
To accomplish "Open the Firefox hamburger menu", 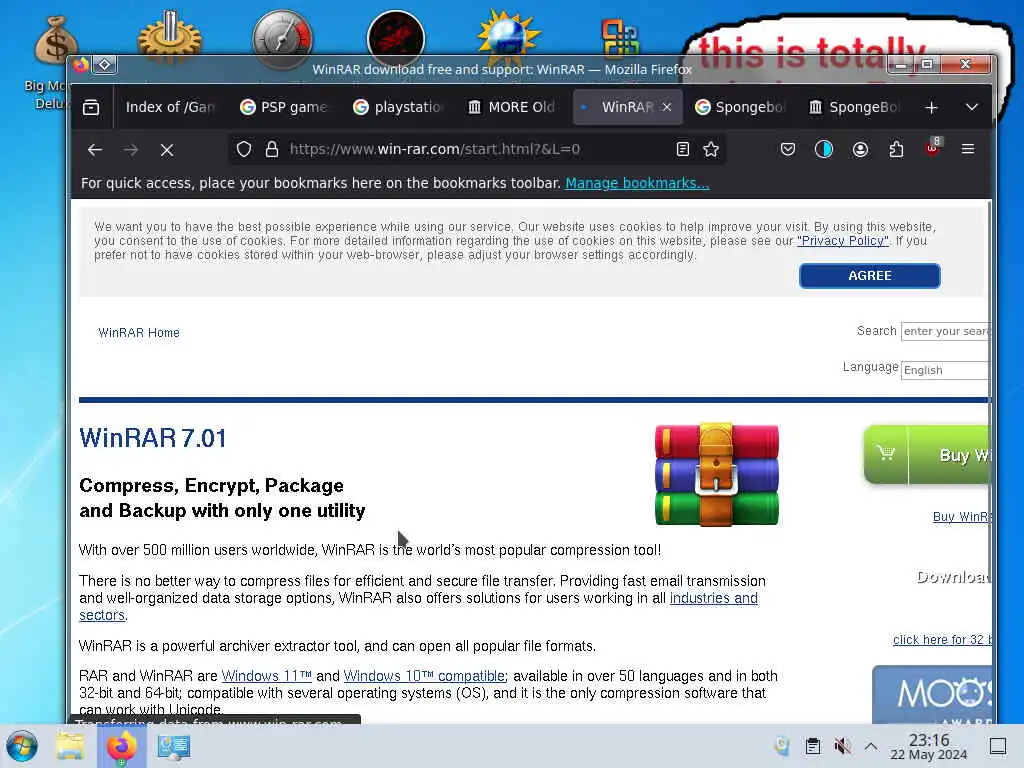I will tap(968, 150).
